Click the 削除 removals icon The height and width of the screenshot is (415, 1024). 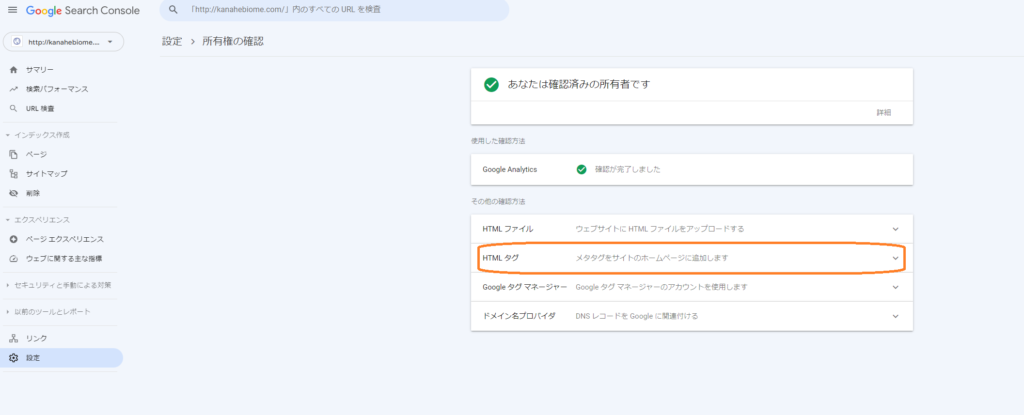(x=13, y=193)
